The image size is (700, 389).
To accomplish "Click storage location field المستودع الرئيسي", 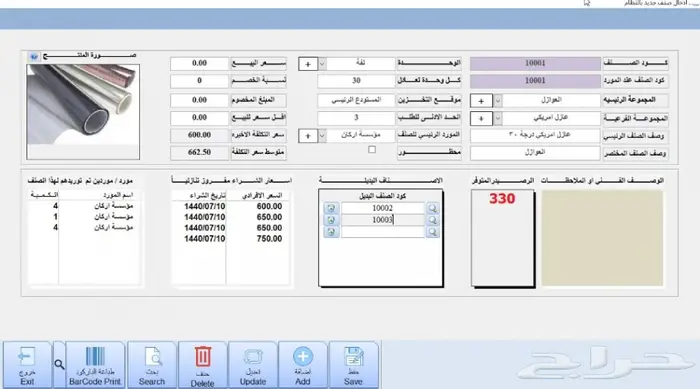I will pyautogui.click(x=356, y=100).
